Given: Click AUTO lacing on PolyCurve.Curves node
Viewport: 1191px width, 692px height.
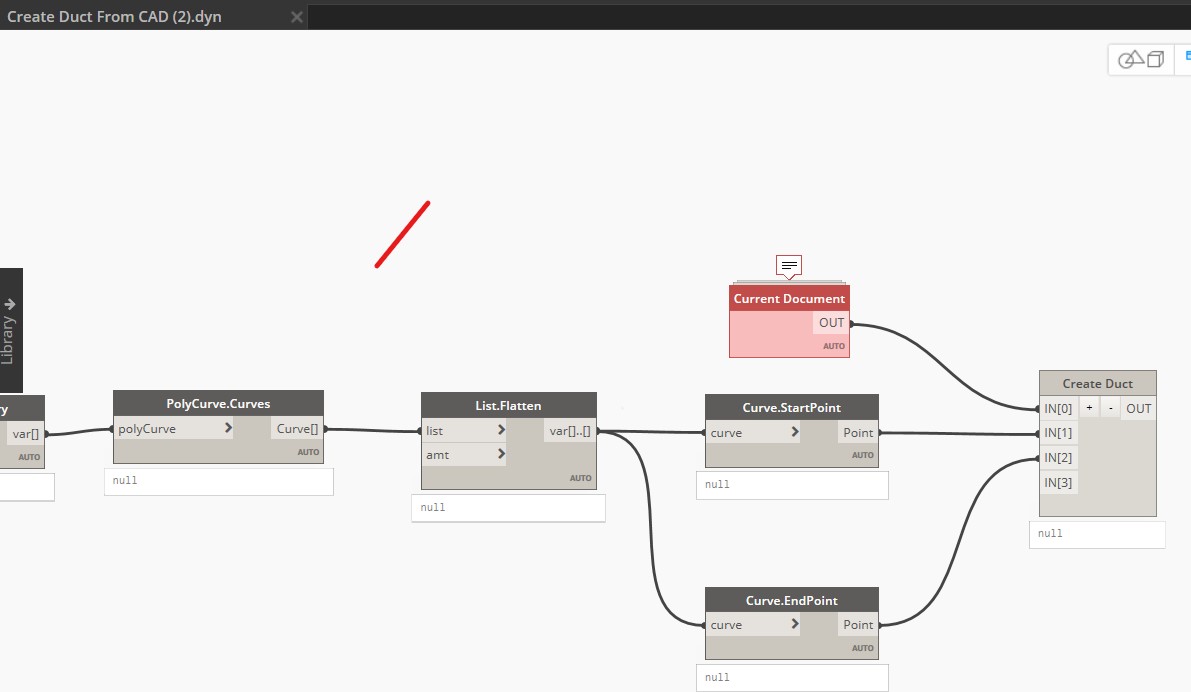Looking at the screenshot, I should click(308, 452).
